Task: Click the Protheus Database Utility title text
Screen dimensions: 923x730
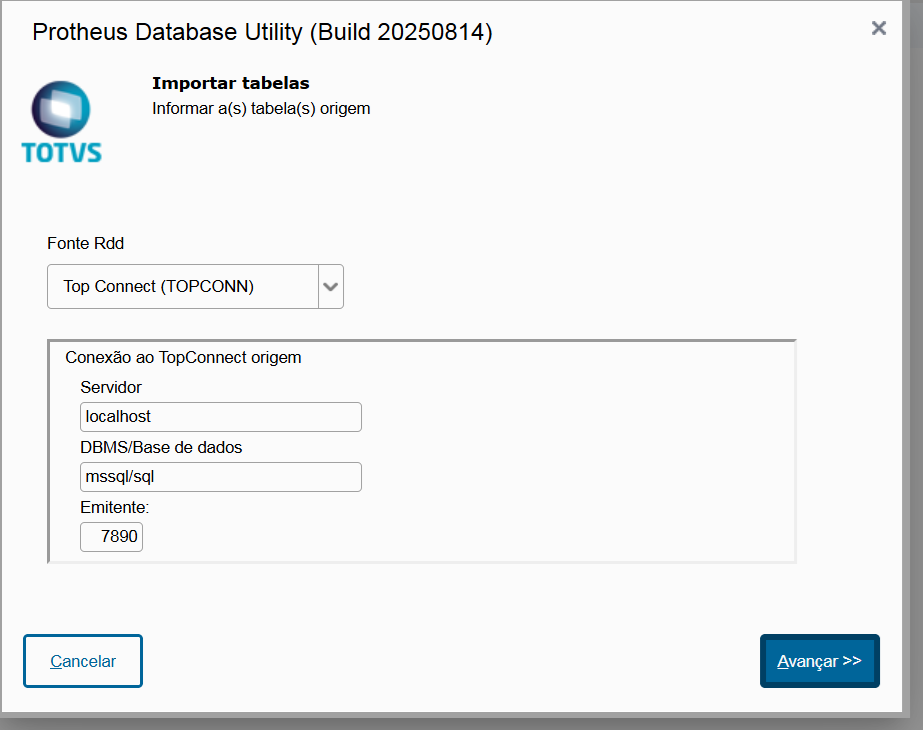Action: click(168, 32)
